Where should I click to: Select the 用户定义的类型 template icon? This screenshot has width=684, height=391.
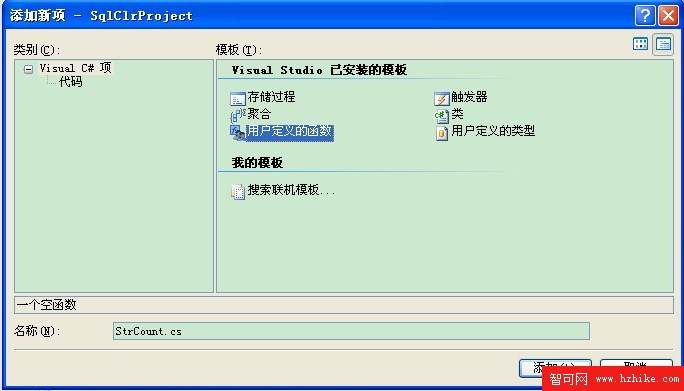point(441,133)
